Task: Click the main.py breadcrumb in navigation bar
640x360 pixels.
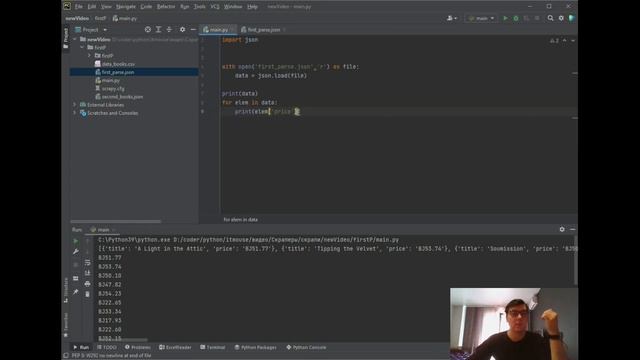Action: click(125, 18)
